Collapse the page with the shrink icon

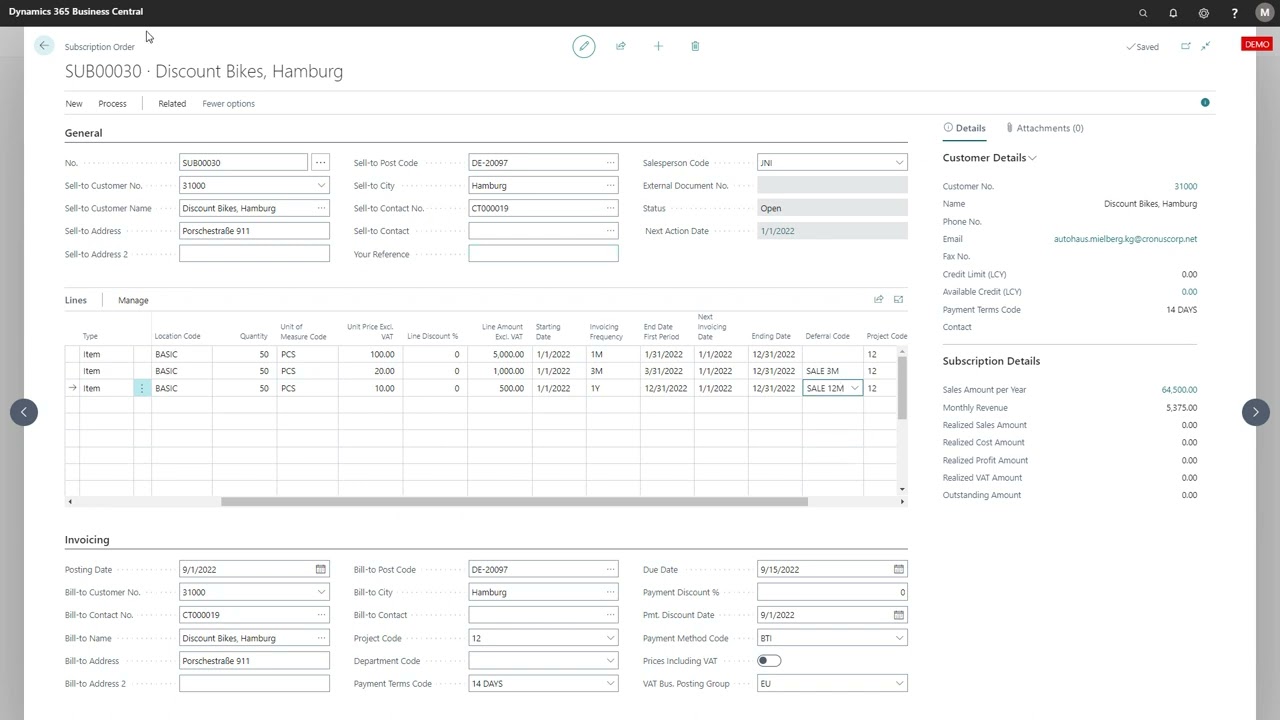point(1206,46)
